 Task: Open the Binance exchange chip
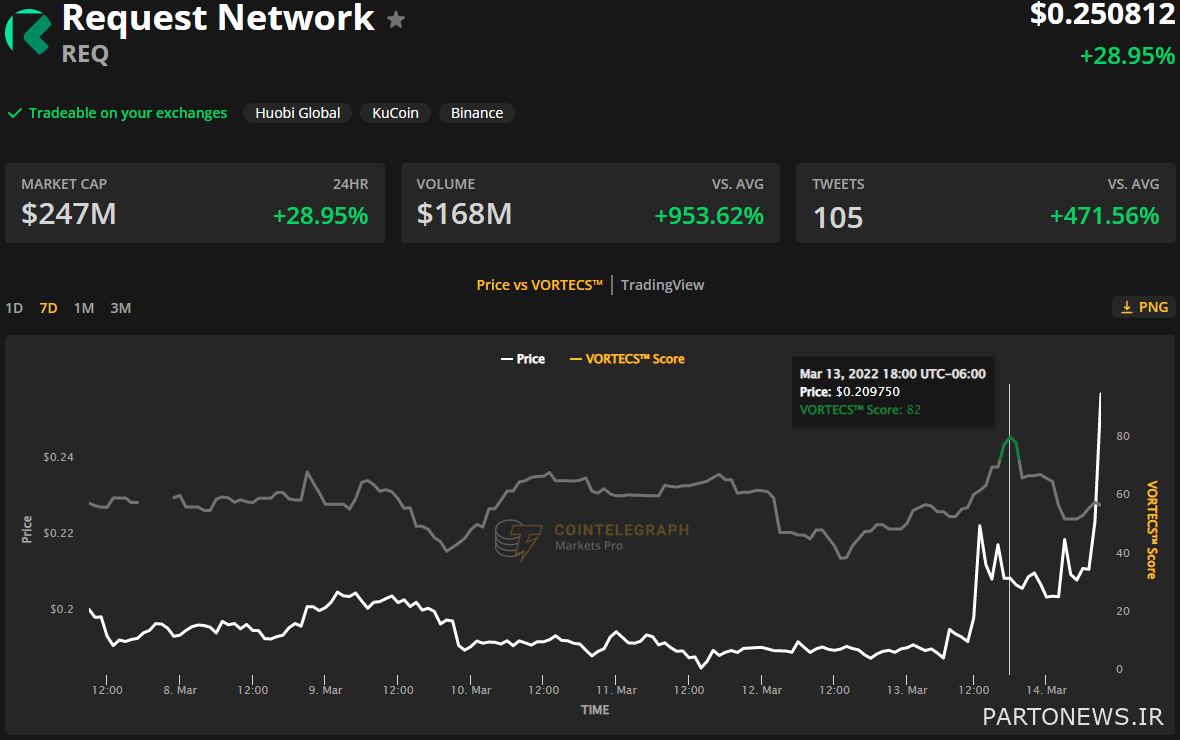[x=477, y=113]
